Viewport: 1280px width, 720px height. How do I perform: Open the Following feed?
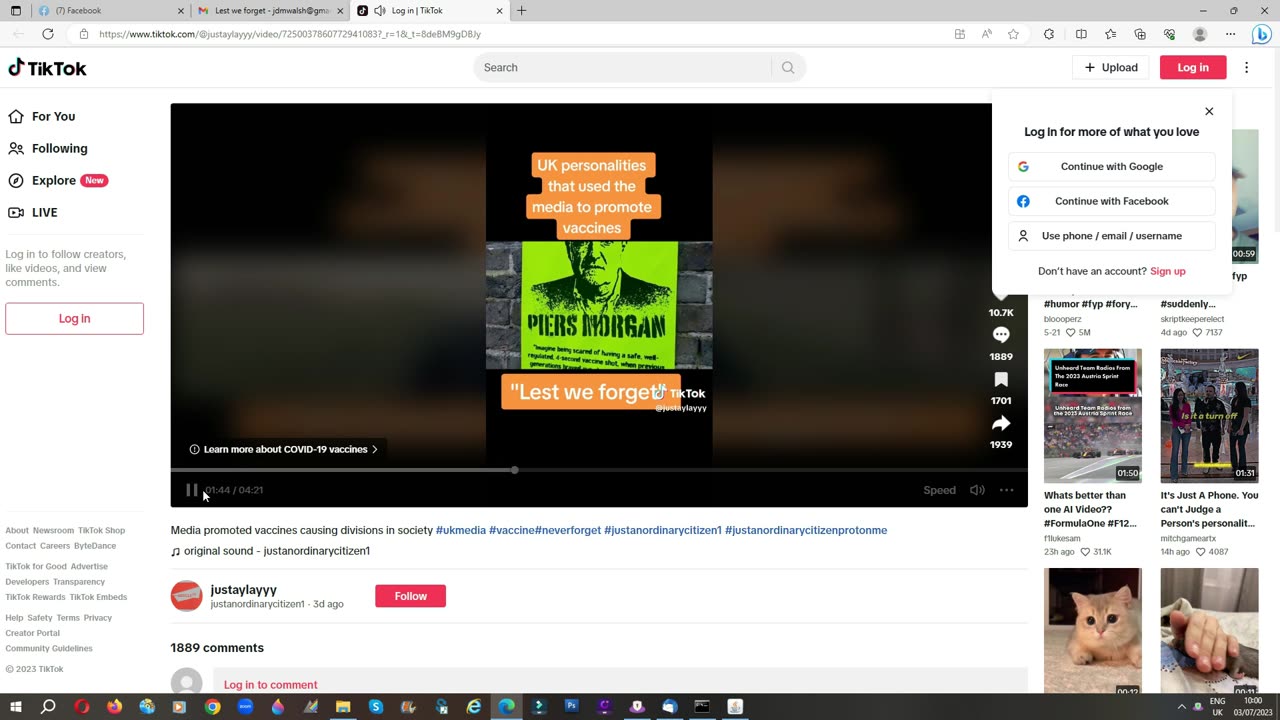(x=48, y=148)
